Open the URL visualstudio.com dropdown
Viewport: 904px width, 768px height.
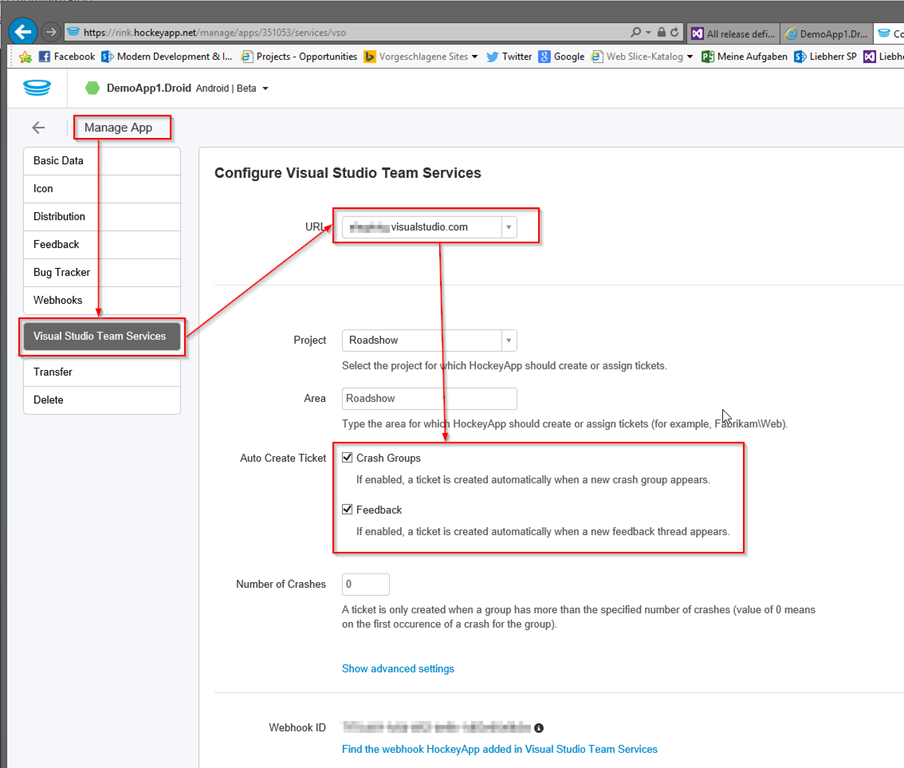tap(508, 227)
